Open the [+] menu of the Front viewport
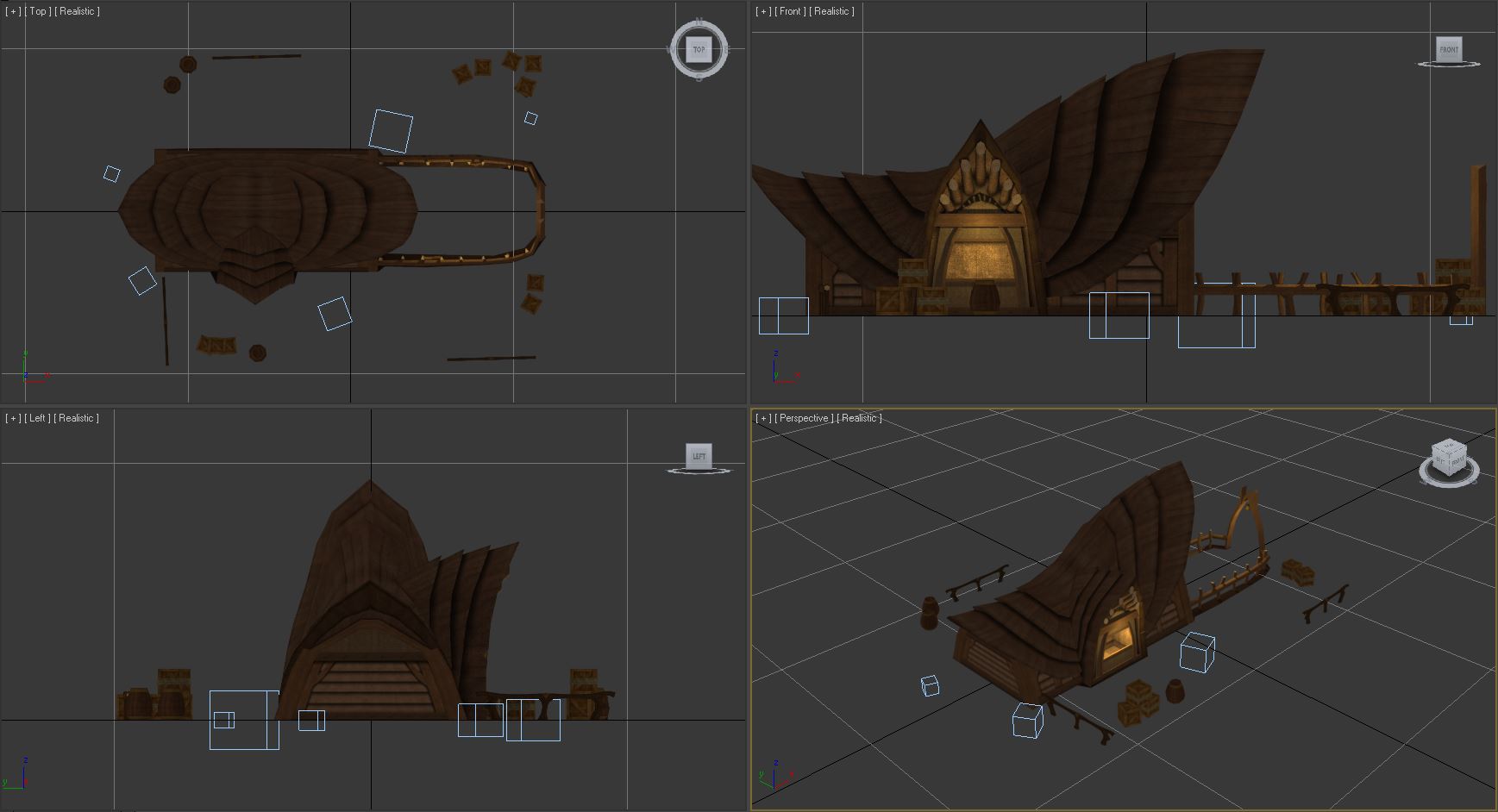The height and width of the screenshot is (812, 1498). pyautogui.click(x=763, y=11)
